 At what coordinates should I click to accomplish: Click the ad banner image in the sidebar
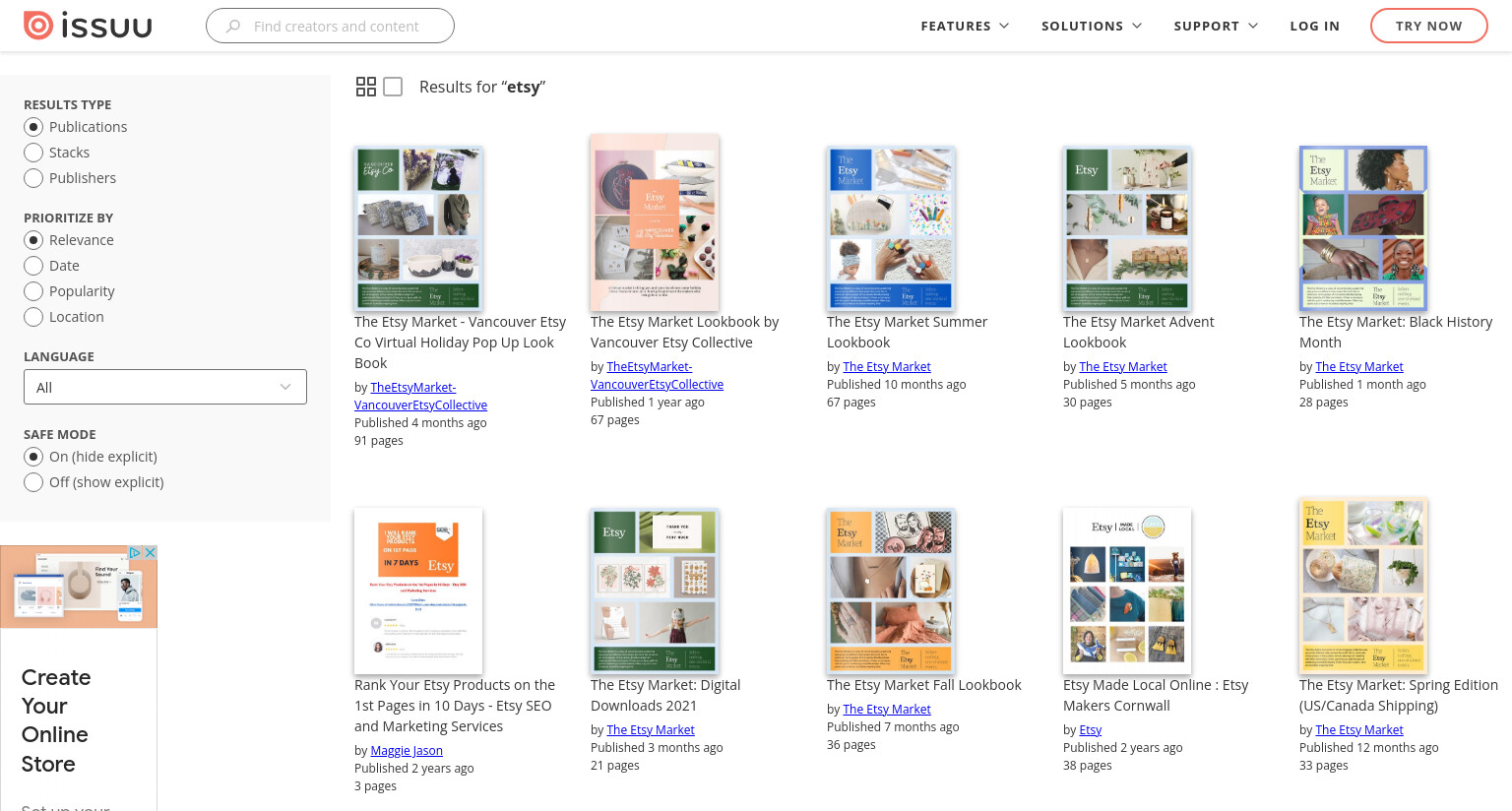click(79, 587)
